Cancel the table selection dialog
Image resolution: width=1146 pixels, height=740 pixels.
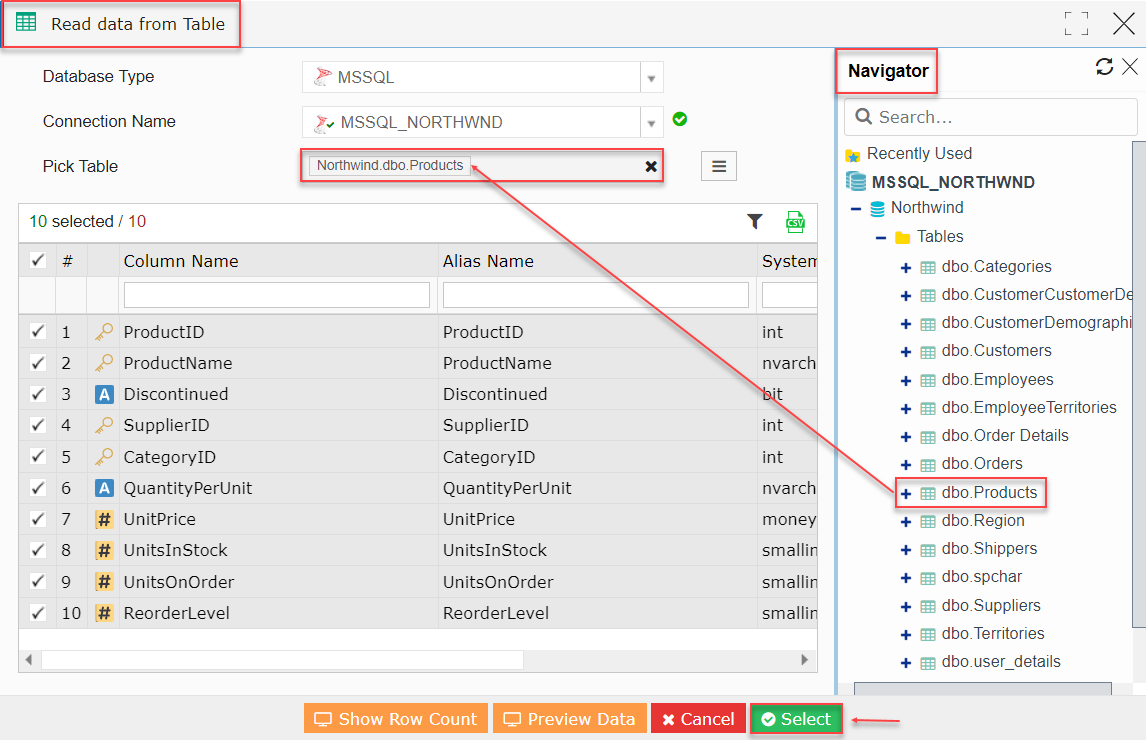tap(698, 719)
